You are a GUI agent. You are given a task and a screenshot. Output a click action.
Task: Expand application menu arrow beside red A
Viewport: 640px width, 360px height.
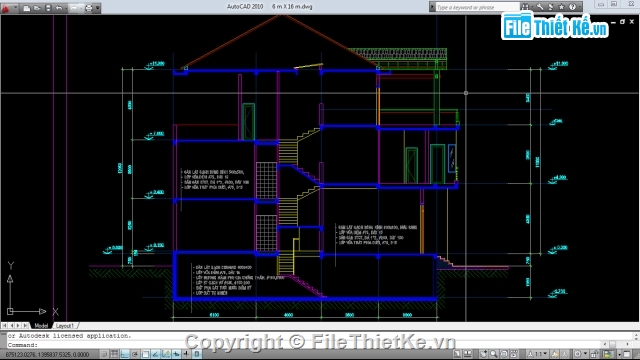click(x=16, y=7)
